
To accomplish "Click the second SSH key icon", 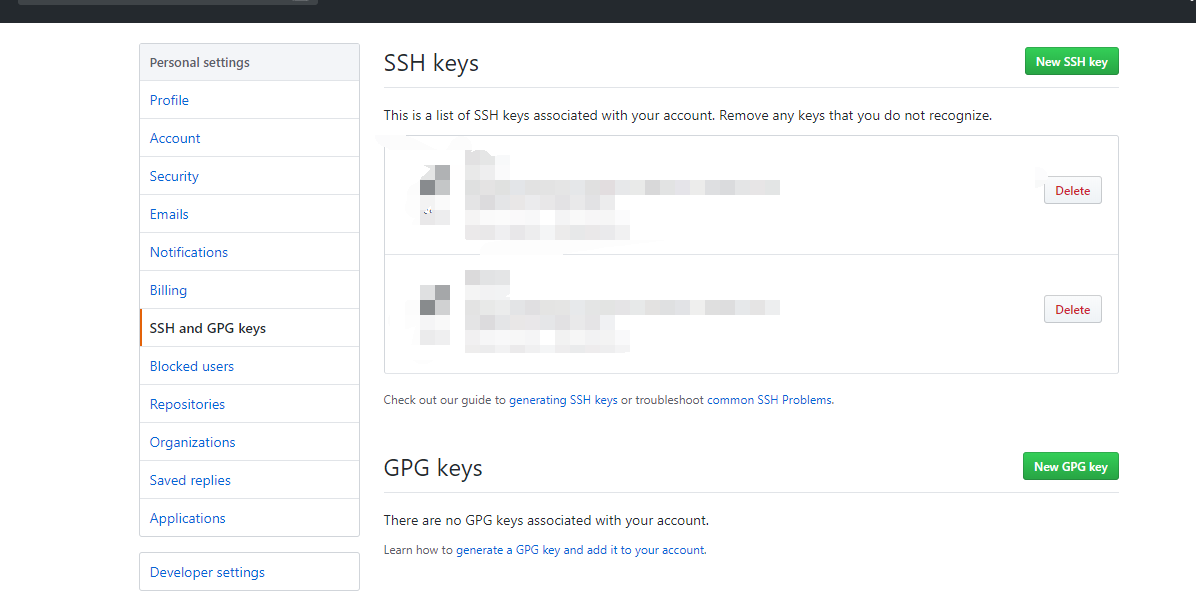I will (x=434, y=314).
